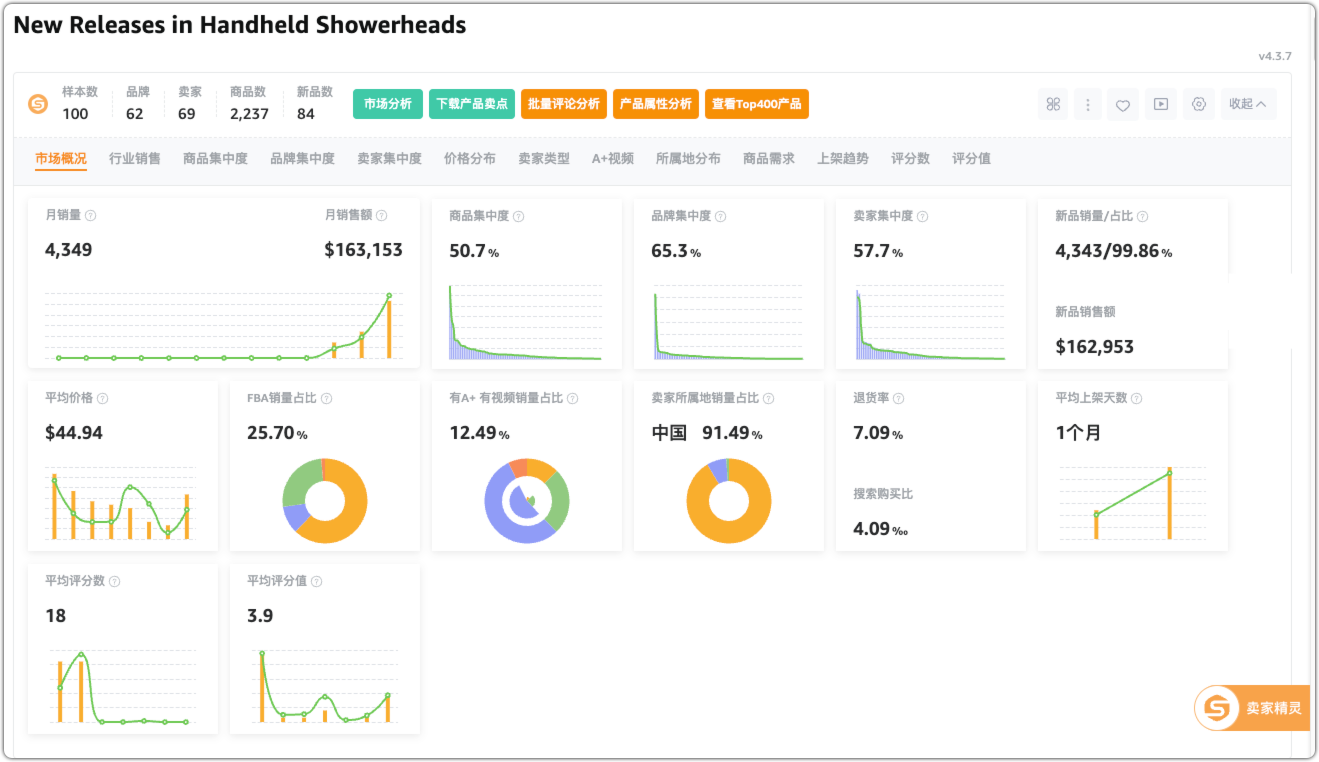Open the three-dot more options icon

click(x=1088, y=104)
